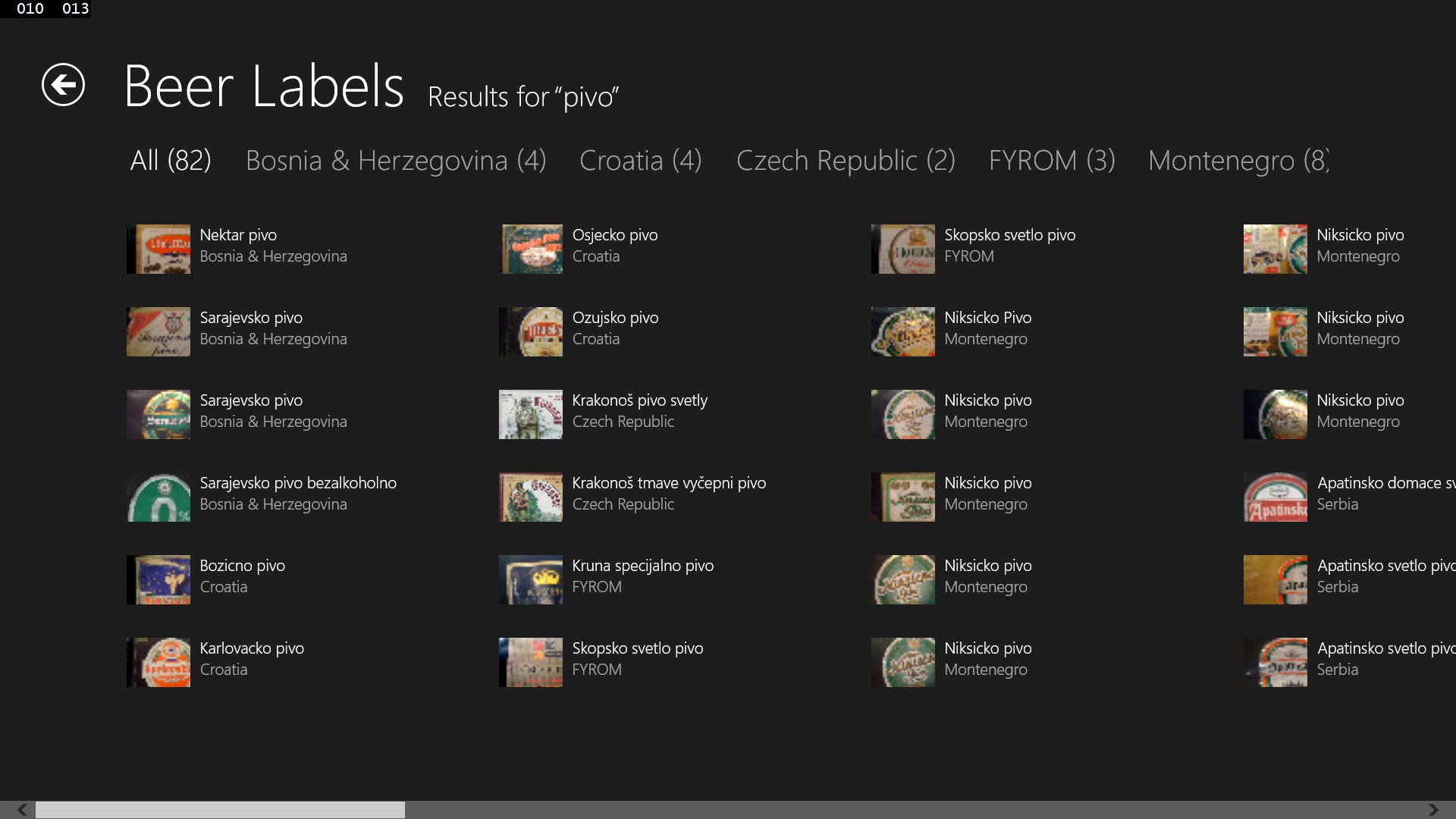Switch to Croatia (4) filter tab

click(640, 161)
